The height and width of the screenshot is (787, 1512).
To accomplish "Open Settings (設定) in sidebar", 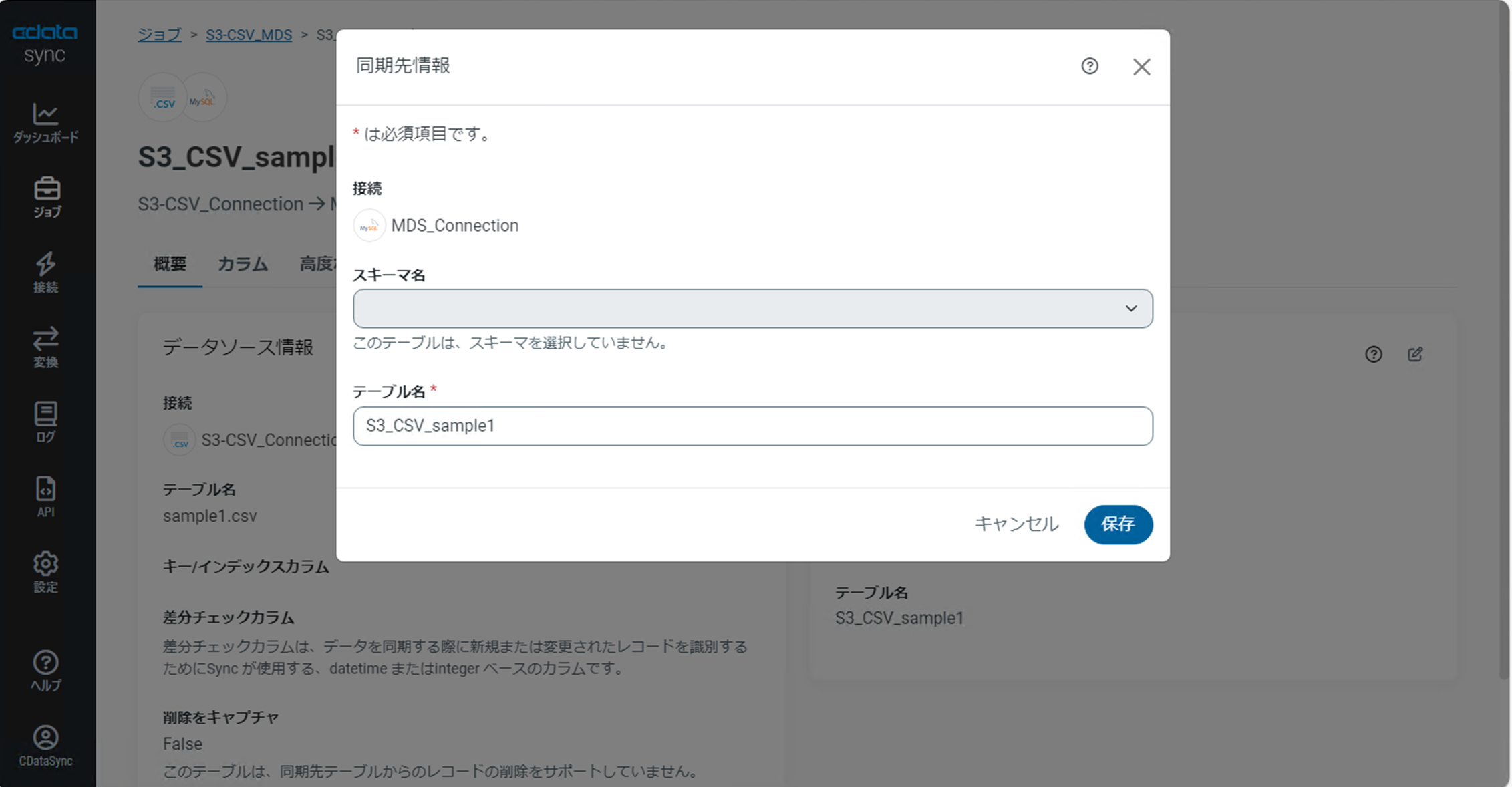I will click(x=45, y=573).
